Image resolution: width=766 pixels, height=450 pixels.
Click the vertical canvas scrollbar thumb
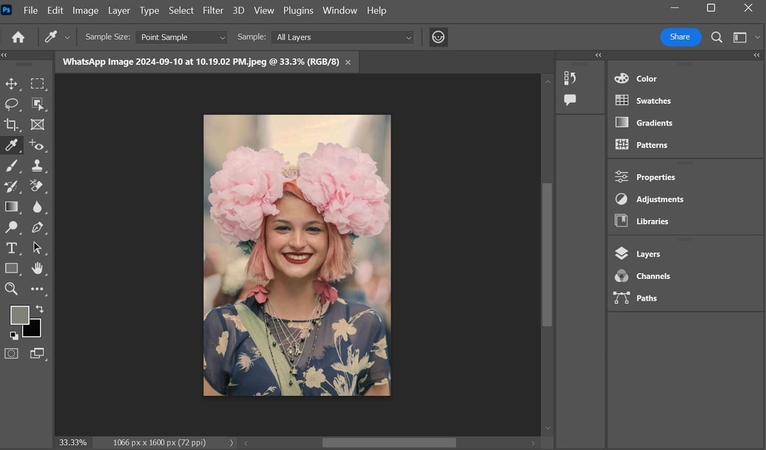coord(547,255)
